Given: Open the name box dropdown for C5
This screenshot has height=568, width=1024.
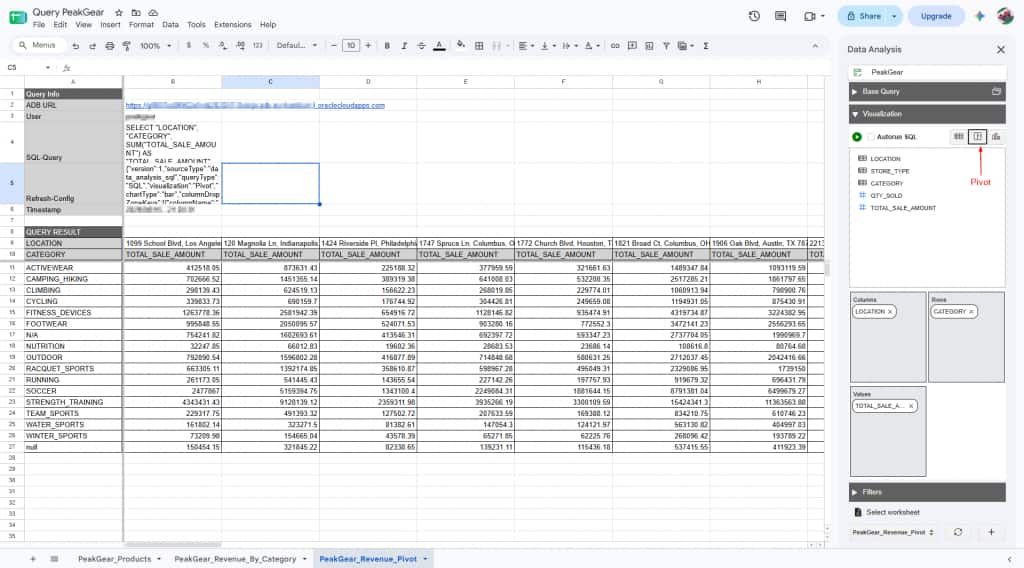Looking at the screenshot, I should 48,68.
